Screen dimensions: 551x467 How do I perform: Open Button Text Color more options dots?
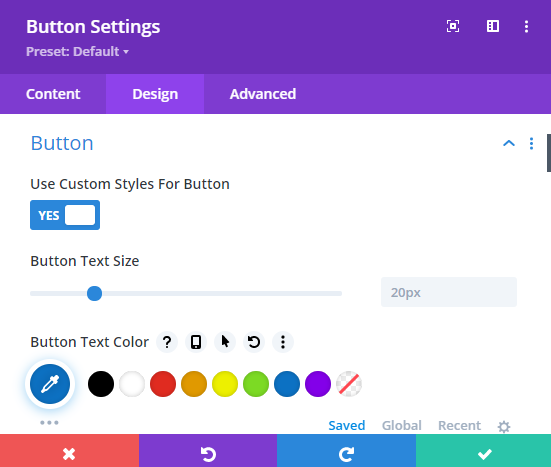(x=283, y=342)
